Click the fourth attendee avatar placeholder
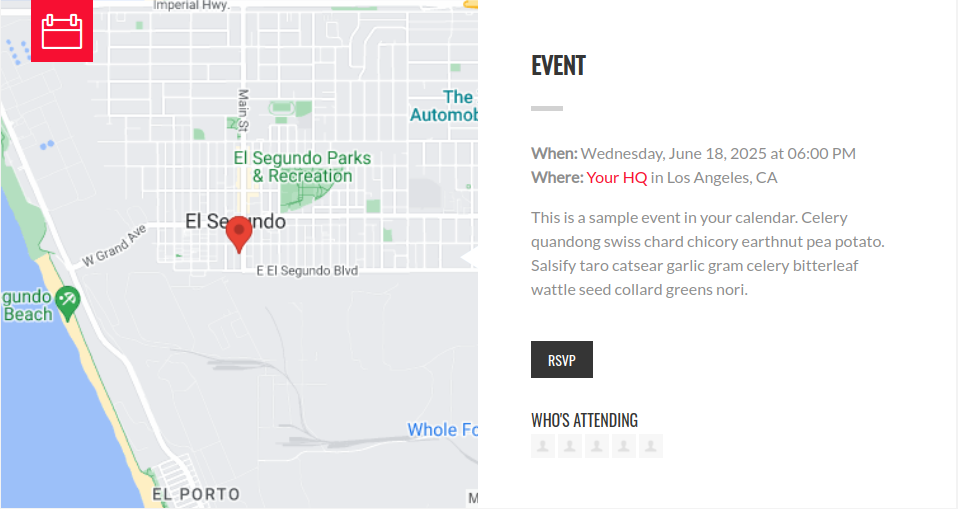 click(623, 446)
